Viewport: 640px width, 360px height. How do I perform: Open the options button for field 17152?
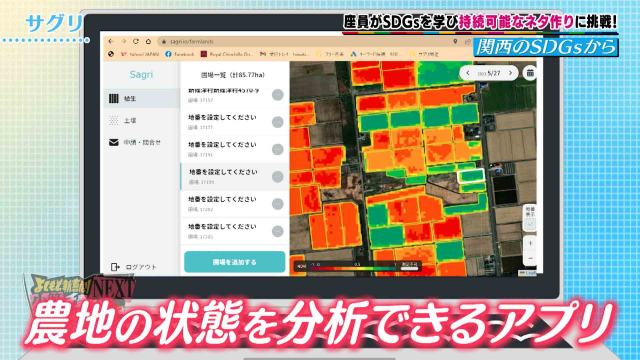click(x=278, y=95)
